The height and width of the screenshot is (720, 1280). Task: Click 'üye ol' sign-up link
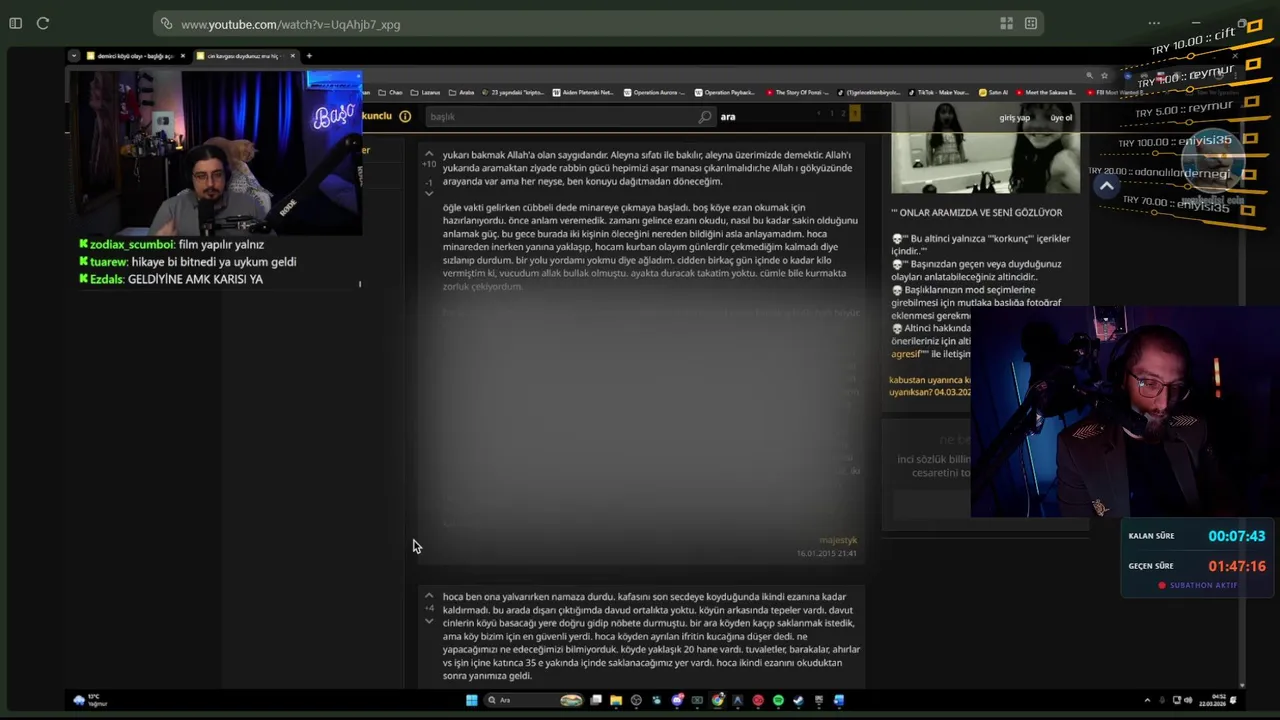[1061, 118]
